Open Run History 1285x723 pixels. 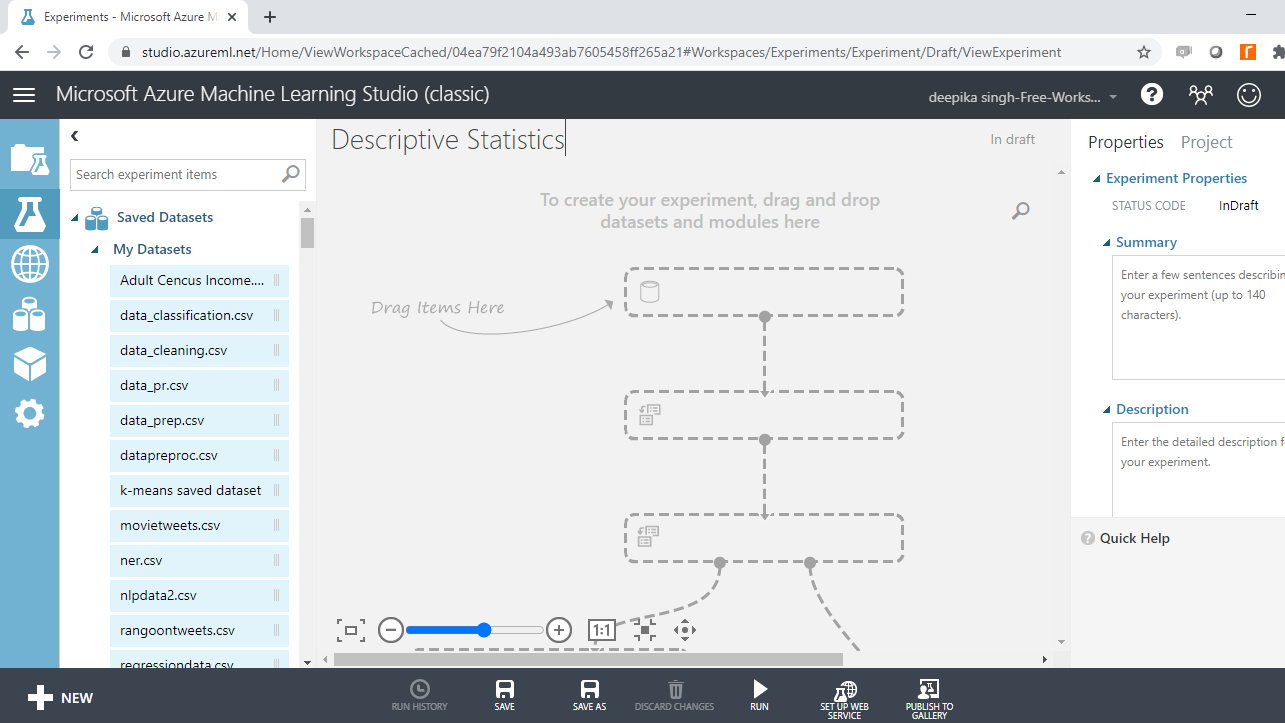420,695
